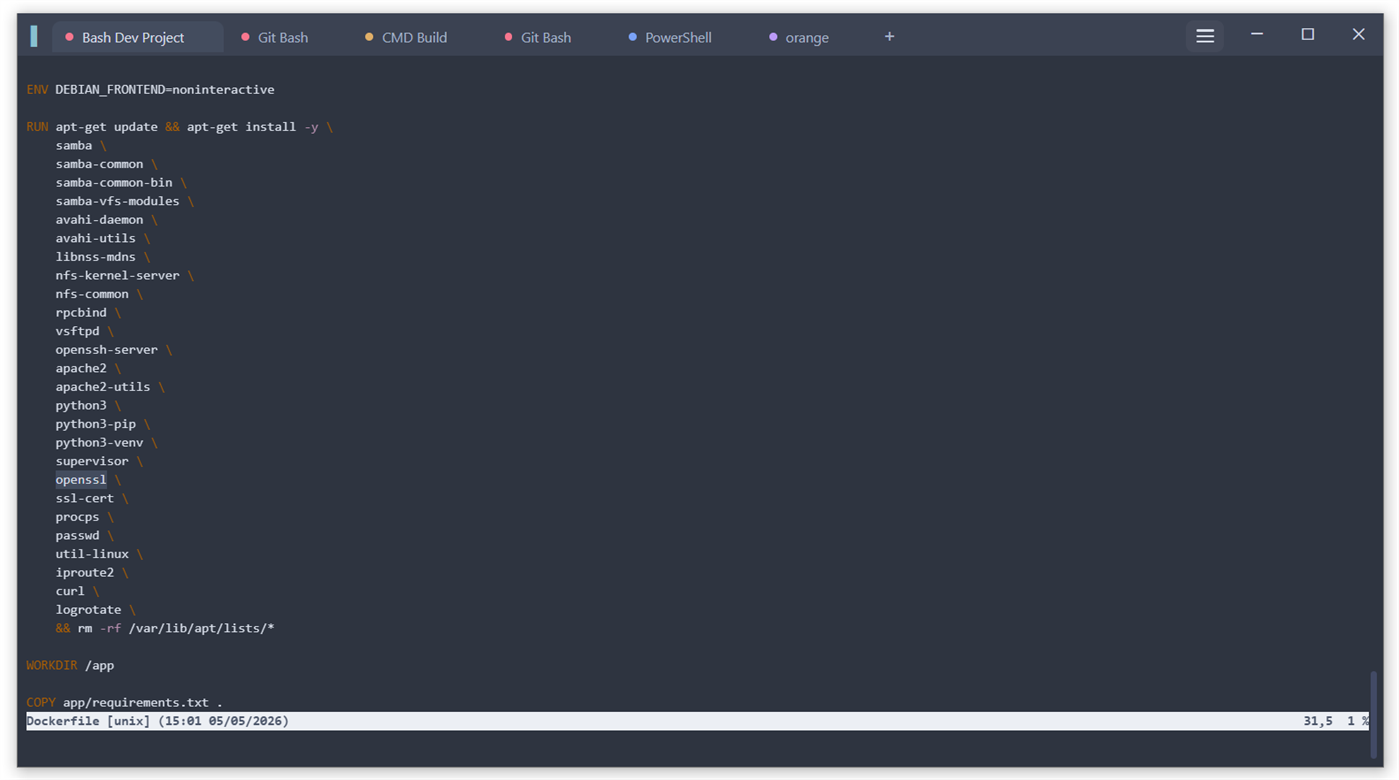Click the 'apt-get update' text in the RUN line
Image resolution: width=1399 pixels, height=780 pixels.
tap(107, 127)
